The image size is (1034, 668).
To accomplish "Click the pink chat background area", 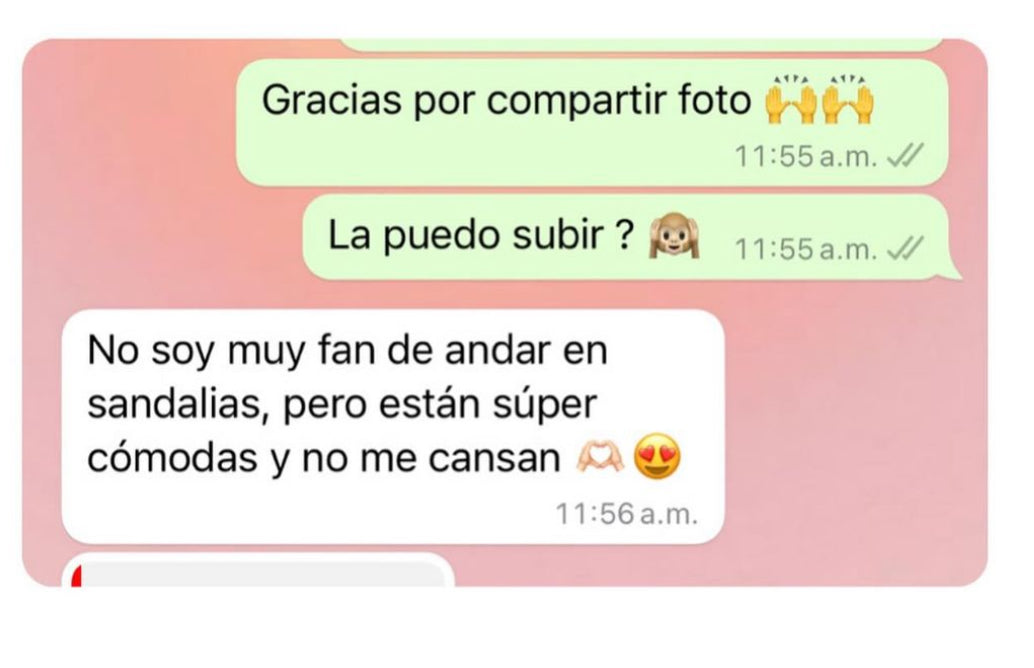I will (857, 429).
